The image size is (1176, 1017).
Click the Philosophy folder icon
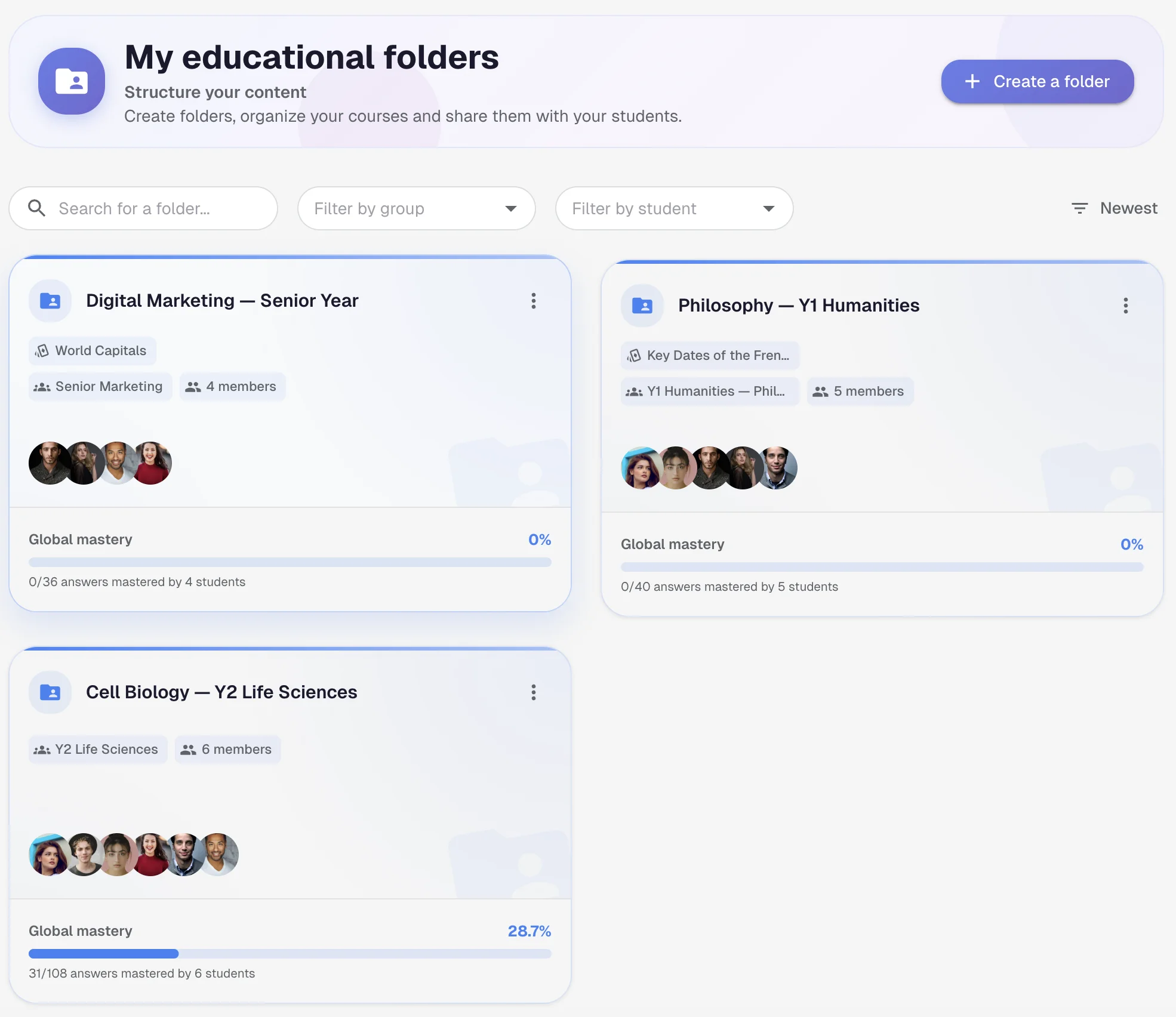(642, 306)
